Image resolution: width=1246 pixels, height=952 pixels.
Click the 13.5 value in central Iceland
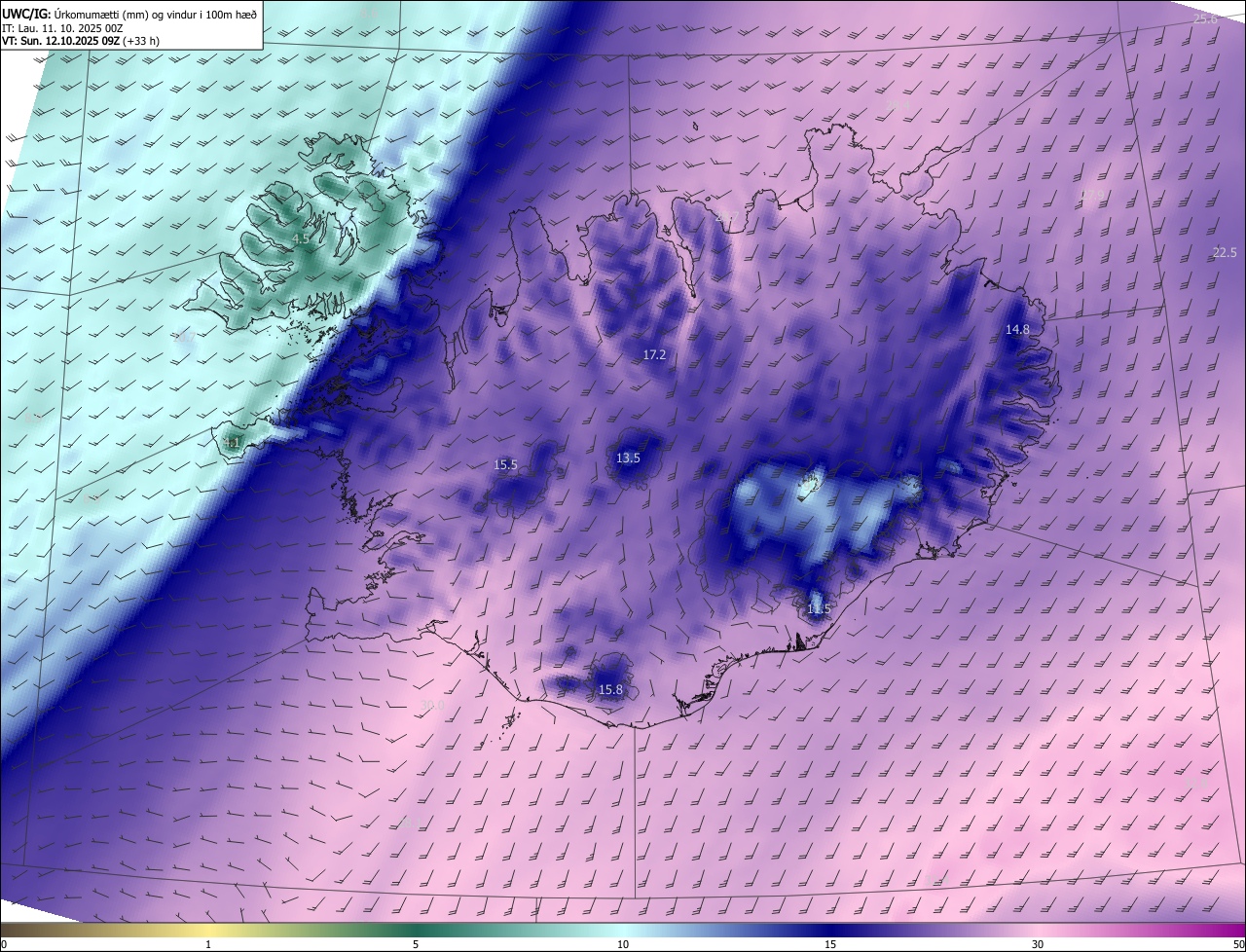point(628,458)
